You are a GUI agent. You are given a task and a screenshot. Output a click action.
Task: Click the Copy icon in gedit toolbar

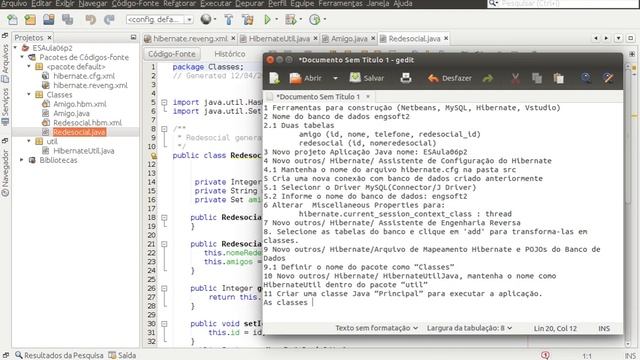pos(537,78)
